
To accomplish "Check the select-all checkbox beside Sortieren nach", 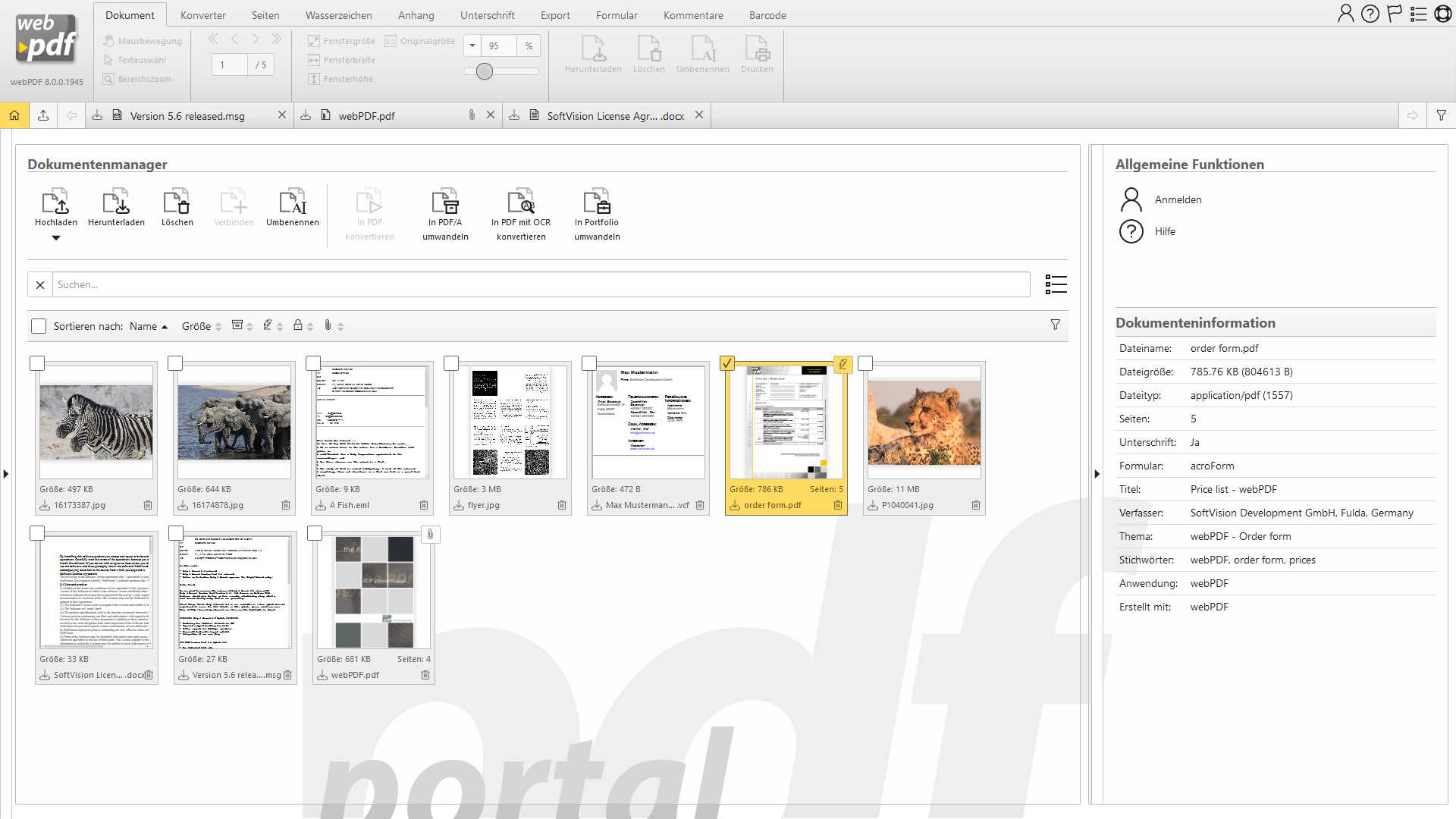I will point(39,326).
